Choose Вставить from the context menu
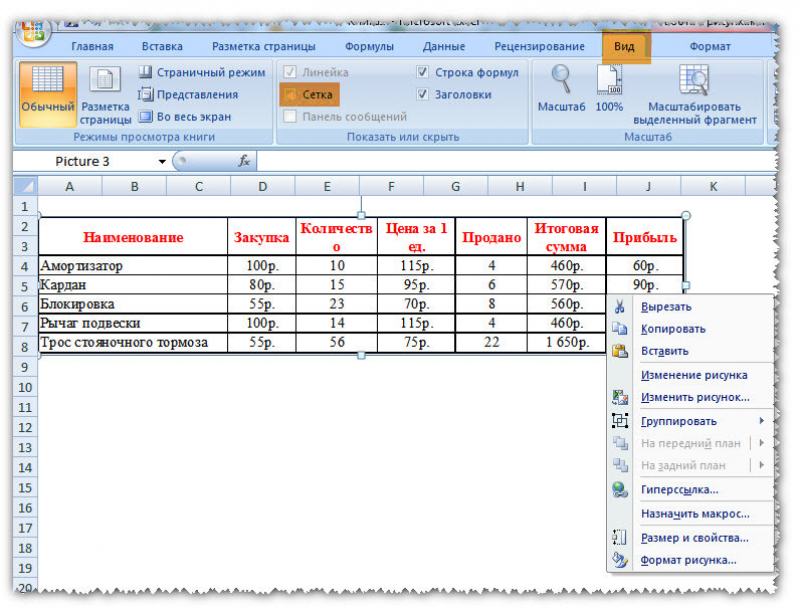Image resolution: width=800 pixels, height=614 pixels. click(x=664, y=351)
